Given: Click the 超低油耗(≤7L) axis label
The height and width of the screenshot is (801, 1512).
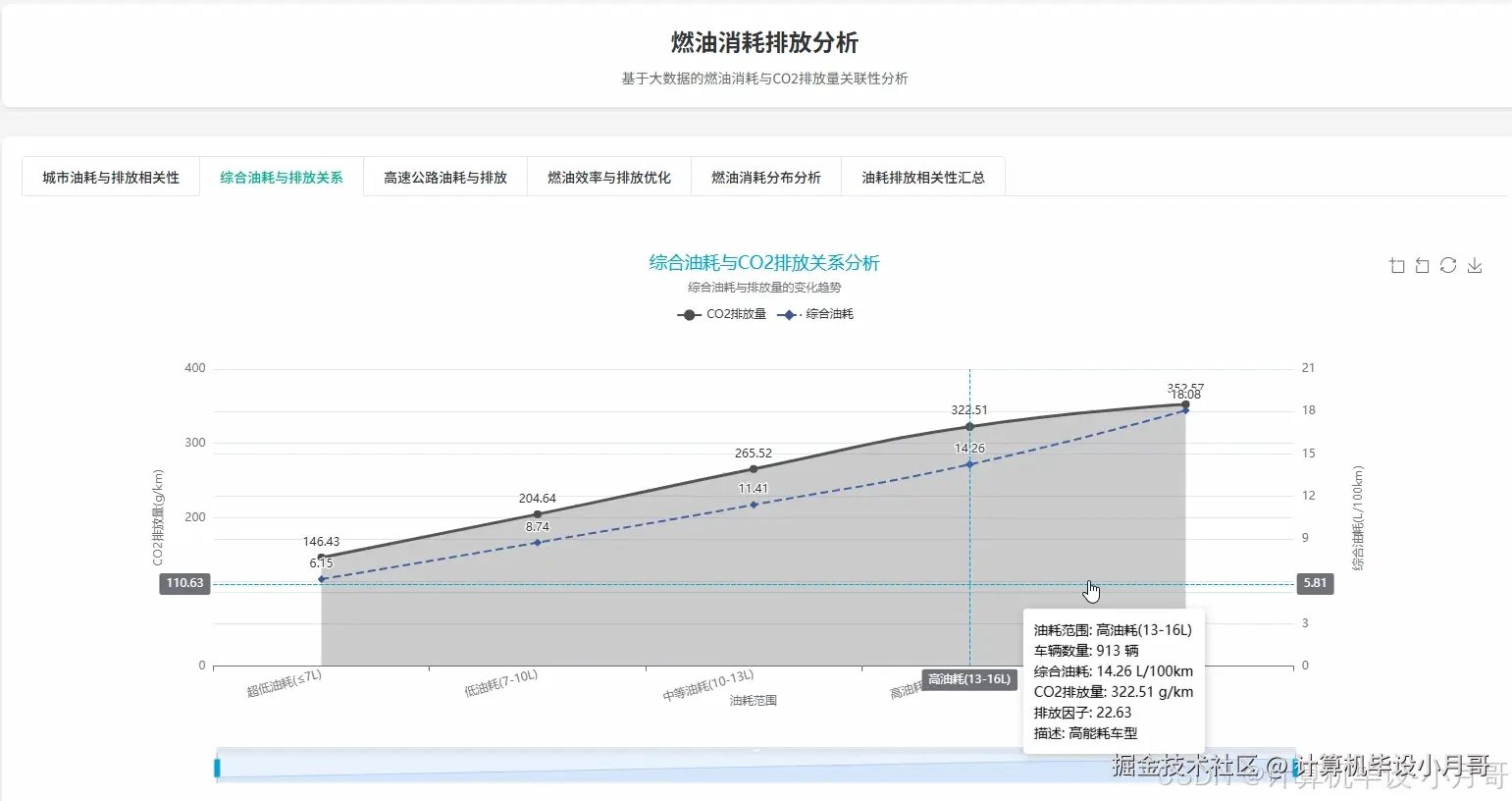Looking at the screenshot, I should tap(285, 683).
